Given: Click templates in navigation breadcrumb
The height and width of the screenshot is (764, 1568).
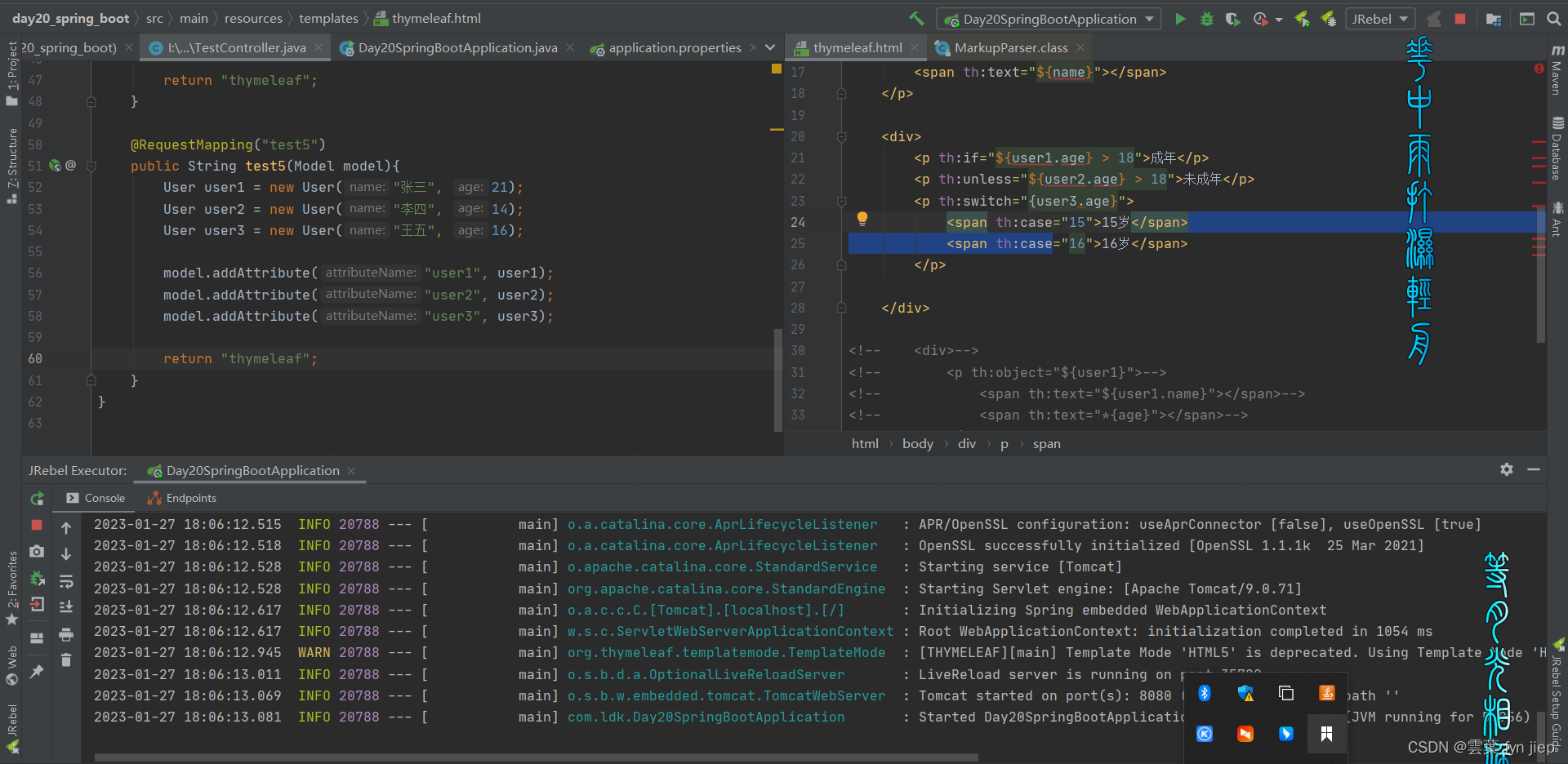Looking at the screenshot, I should pos(328,19).
